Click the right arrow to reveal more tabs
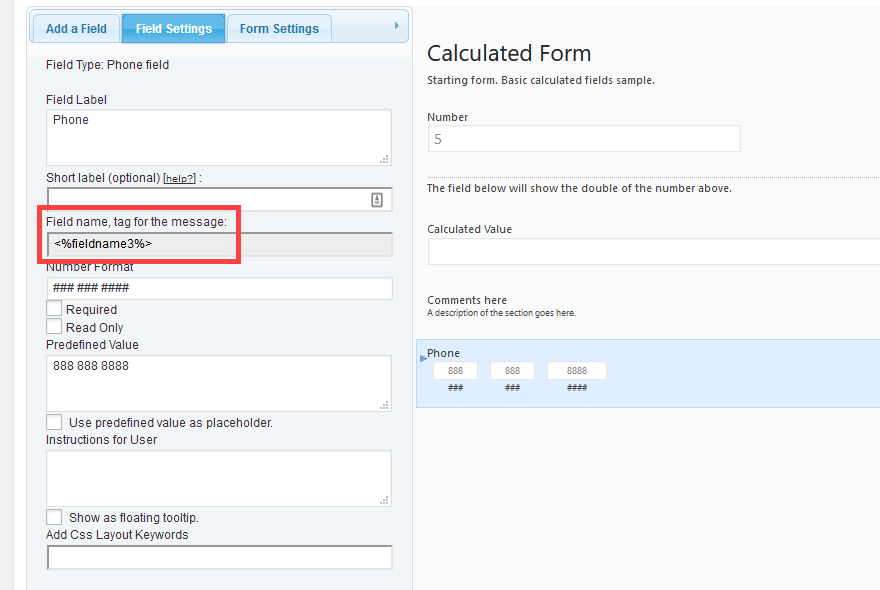 click(396, 27)
